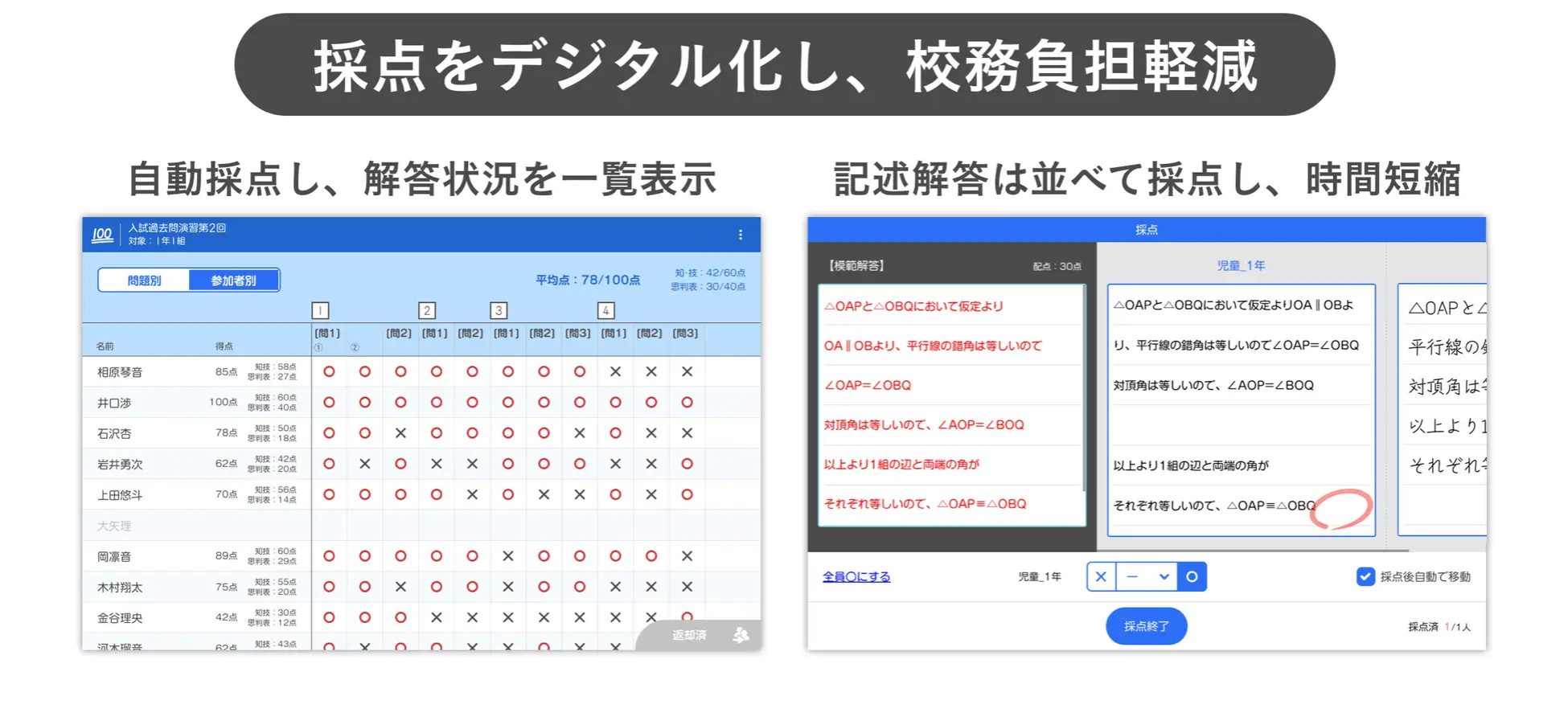Click the 【模範解答】 panel label

pyautogui.click(x=856, y=265)
